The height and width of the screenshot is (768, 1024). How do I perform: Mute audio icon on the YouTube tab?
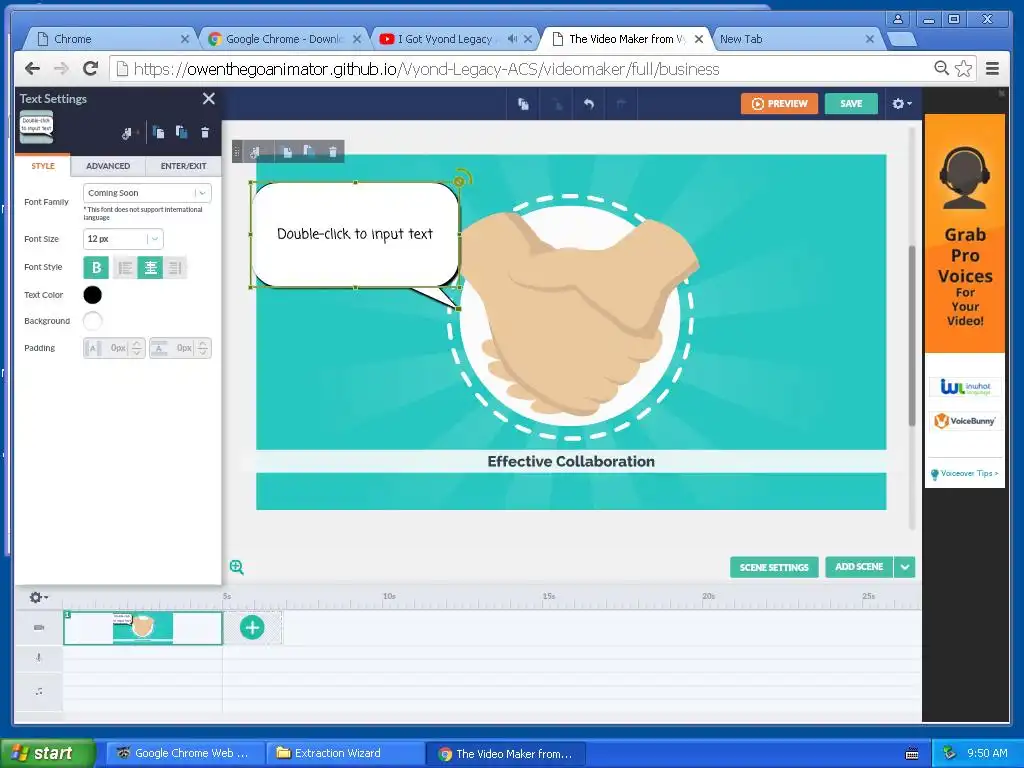(512, 39)
